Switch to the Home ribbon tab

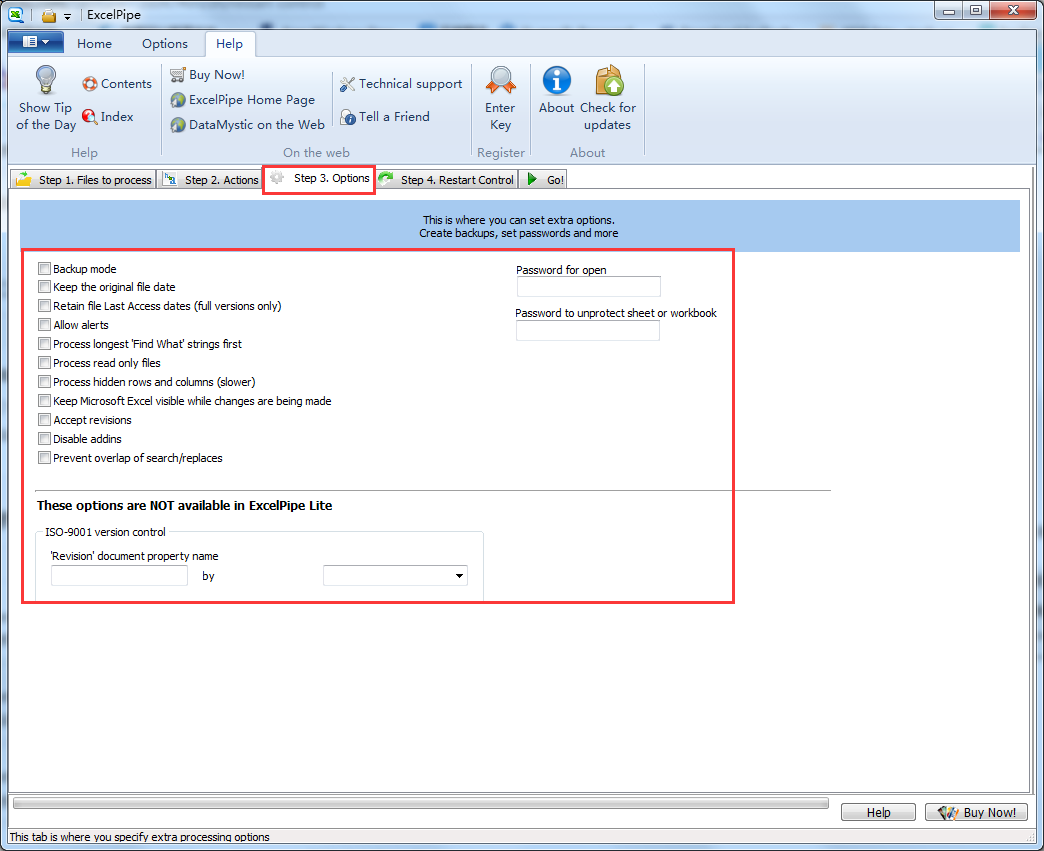(x=95, y=44)
